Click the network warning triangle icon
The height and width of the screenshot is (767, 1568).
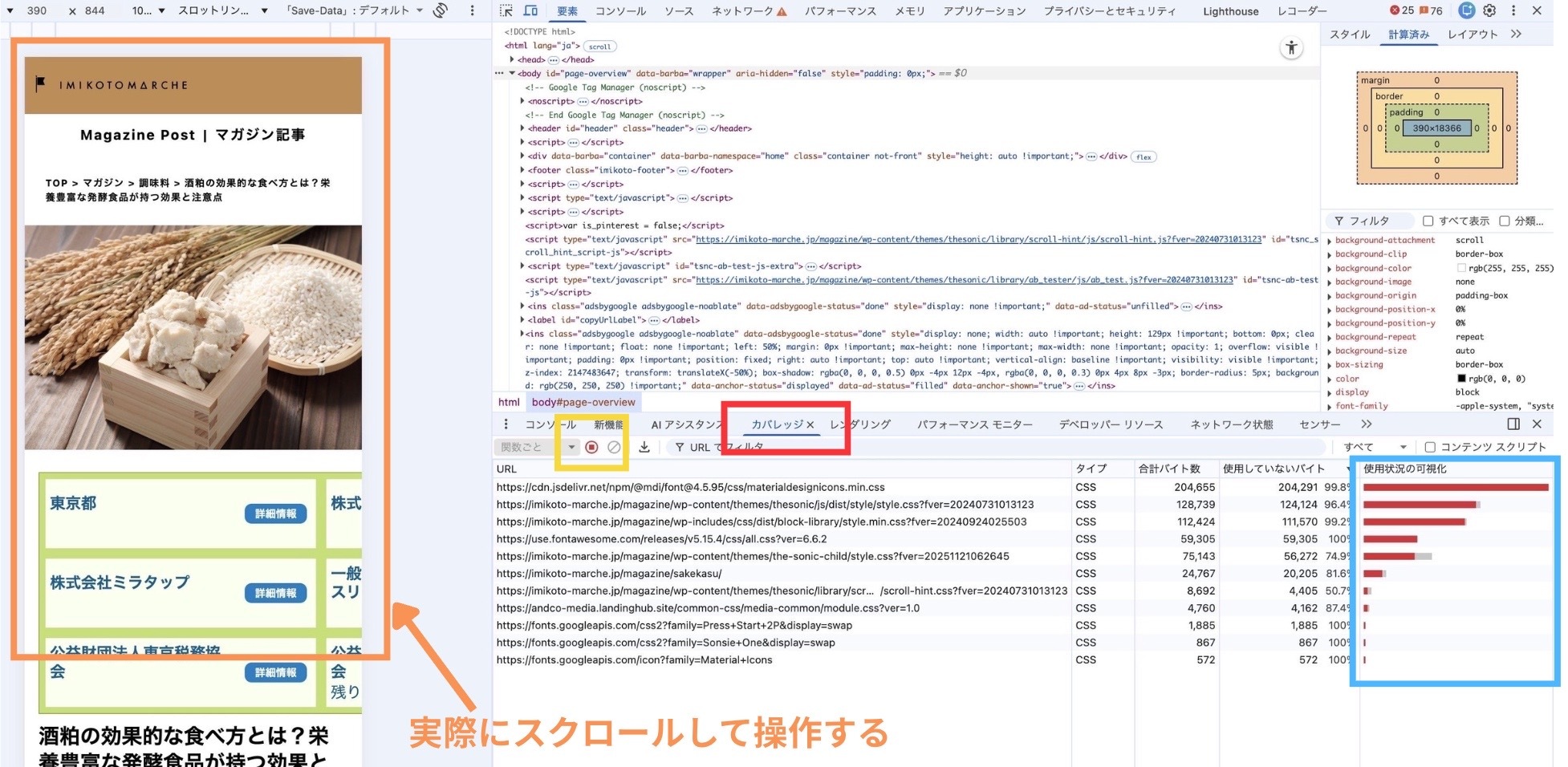pyautogui.click(x=782, y=11)
